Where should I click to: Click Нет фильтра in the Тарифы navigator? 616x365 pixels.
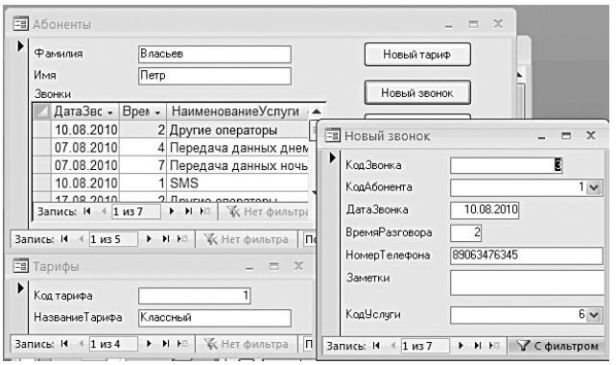tap(246, 345)
